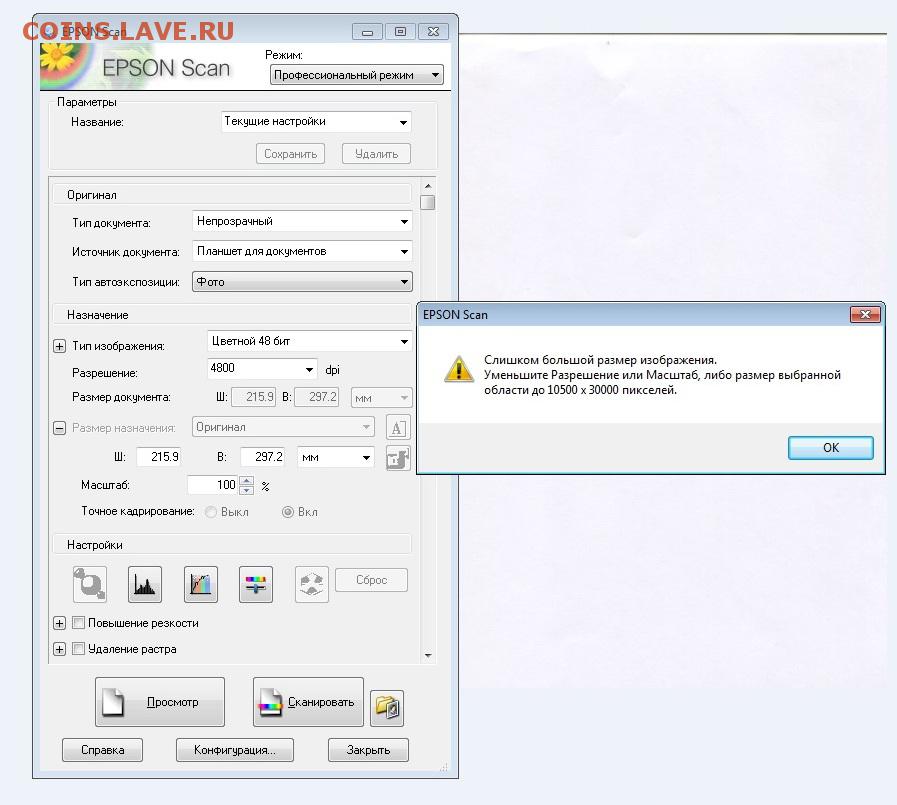897x805 pixels.
Task: Click the auto exposure icon in Настройки
Action: point(90,584)
